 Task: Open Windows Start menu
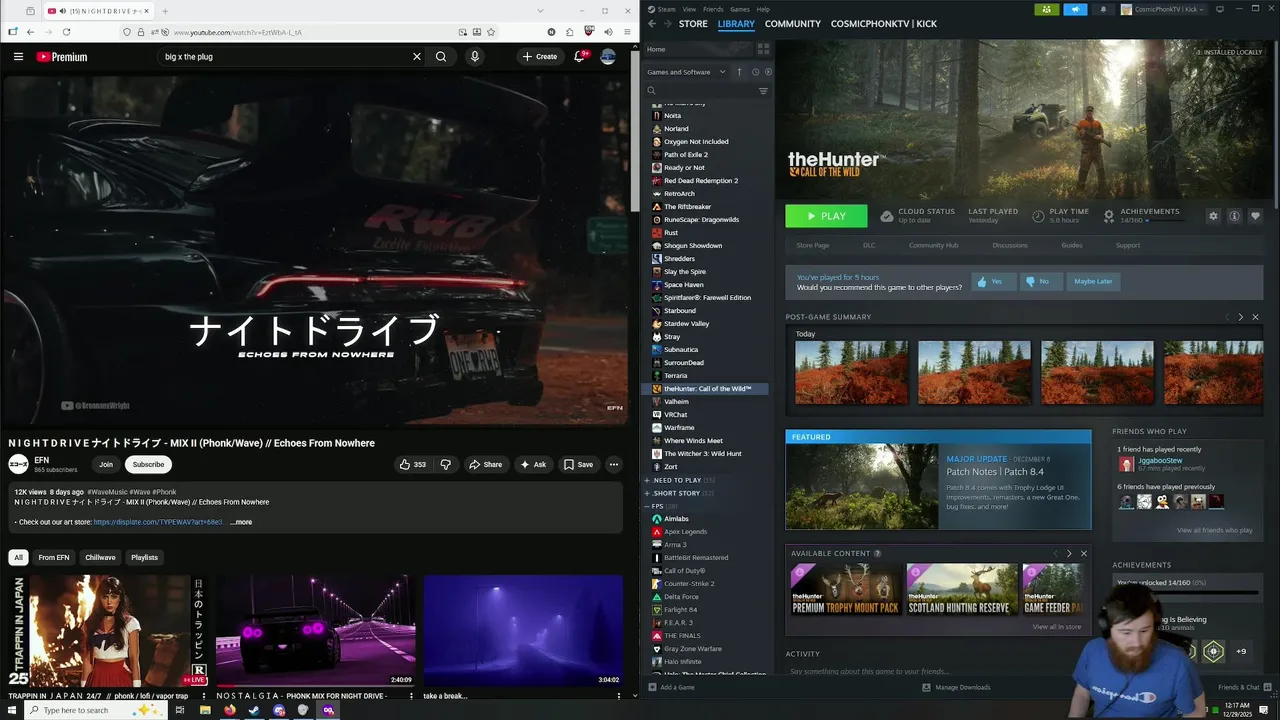click(10, 710)
